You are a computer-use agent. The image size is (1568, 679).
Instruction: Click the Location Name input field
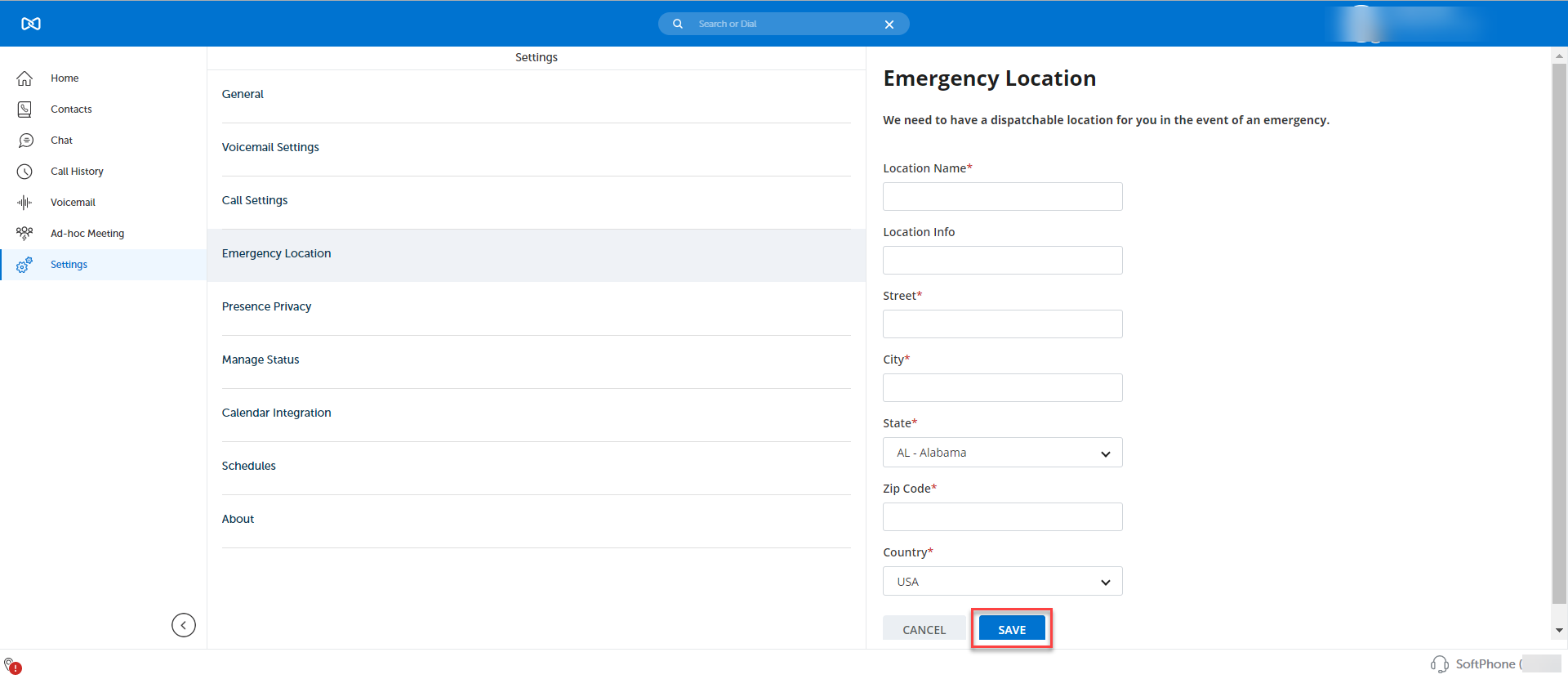pos(1002,197)
